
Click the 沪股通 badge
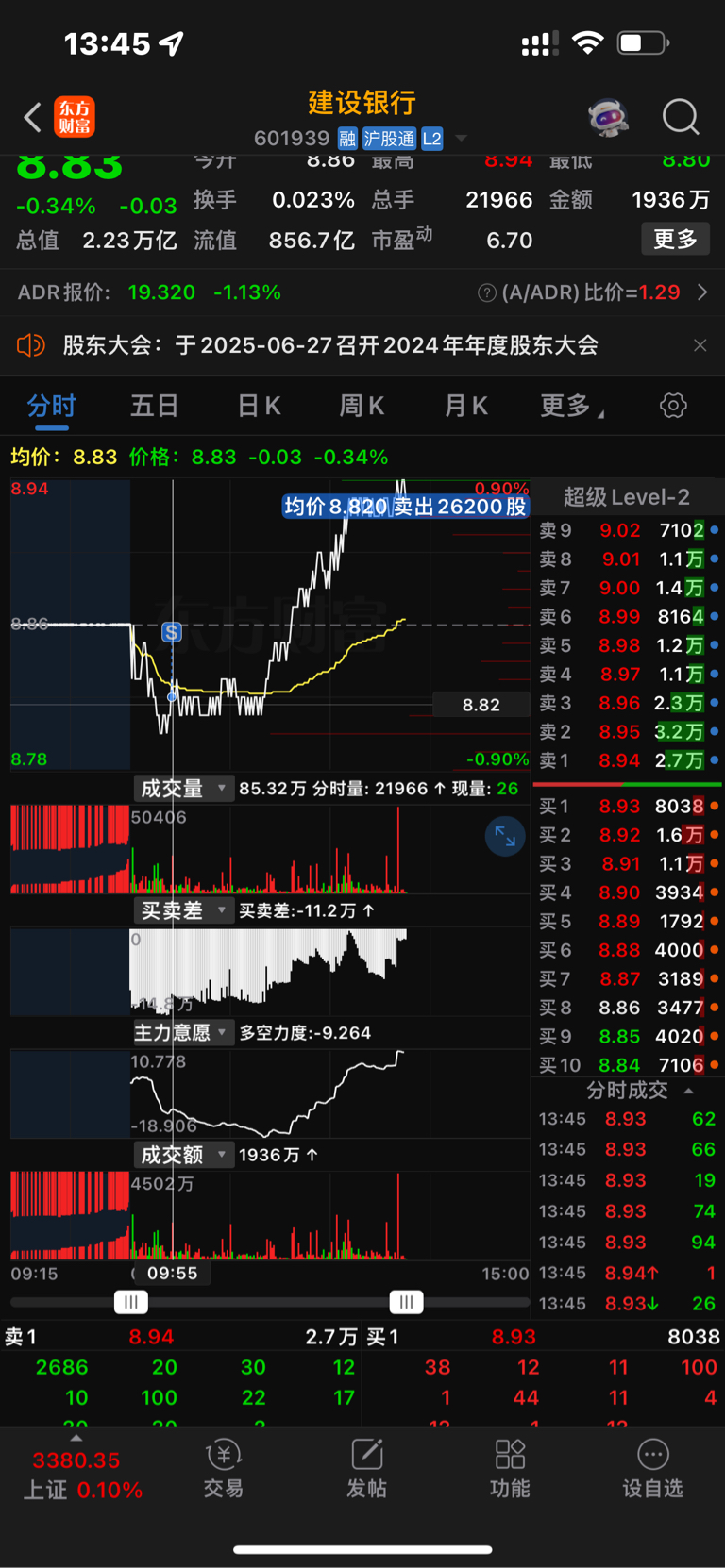(389, 139)
